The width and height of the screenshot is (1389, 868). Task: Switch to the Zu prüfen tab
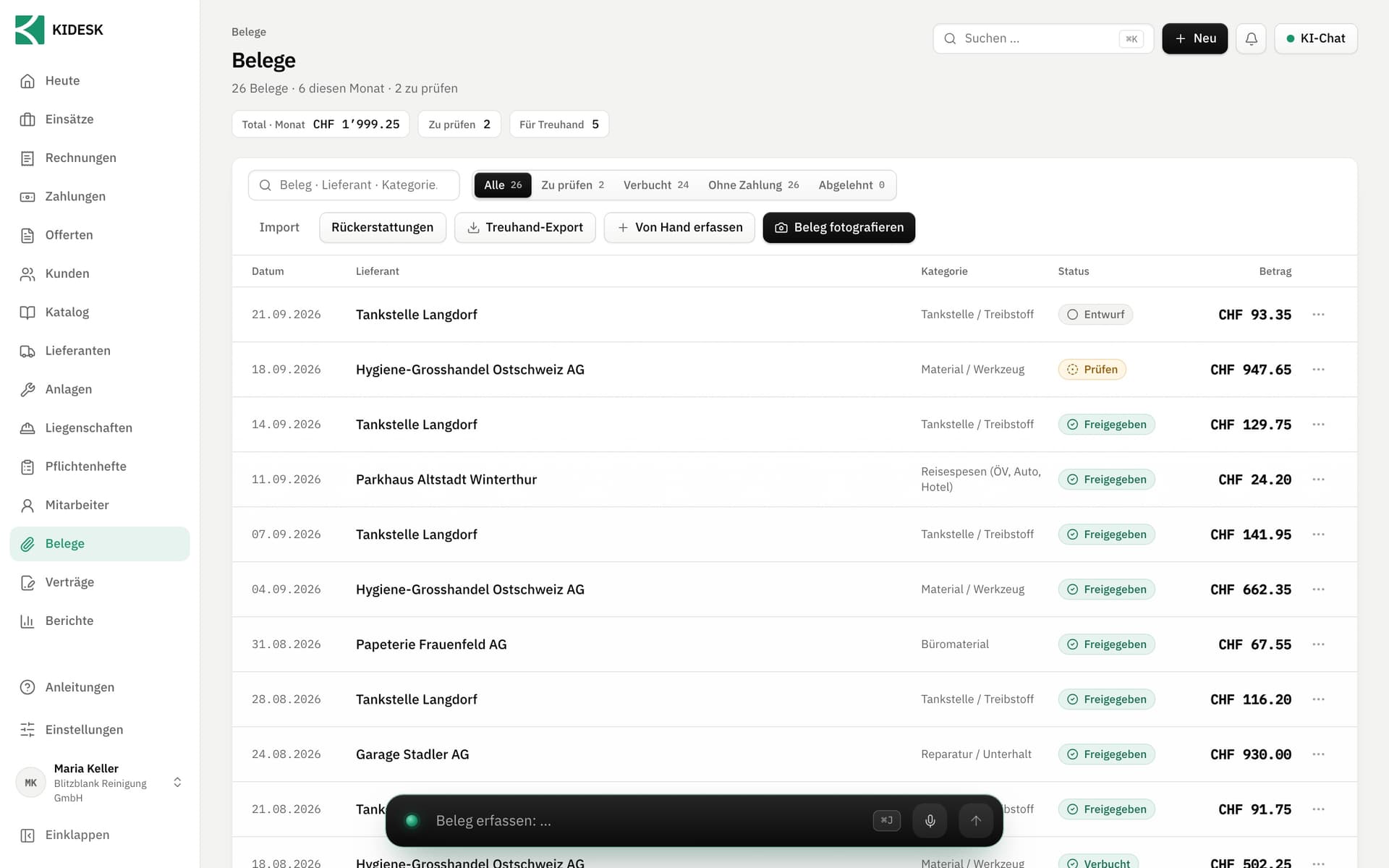coord(572,185)
